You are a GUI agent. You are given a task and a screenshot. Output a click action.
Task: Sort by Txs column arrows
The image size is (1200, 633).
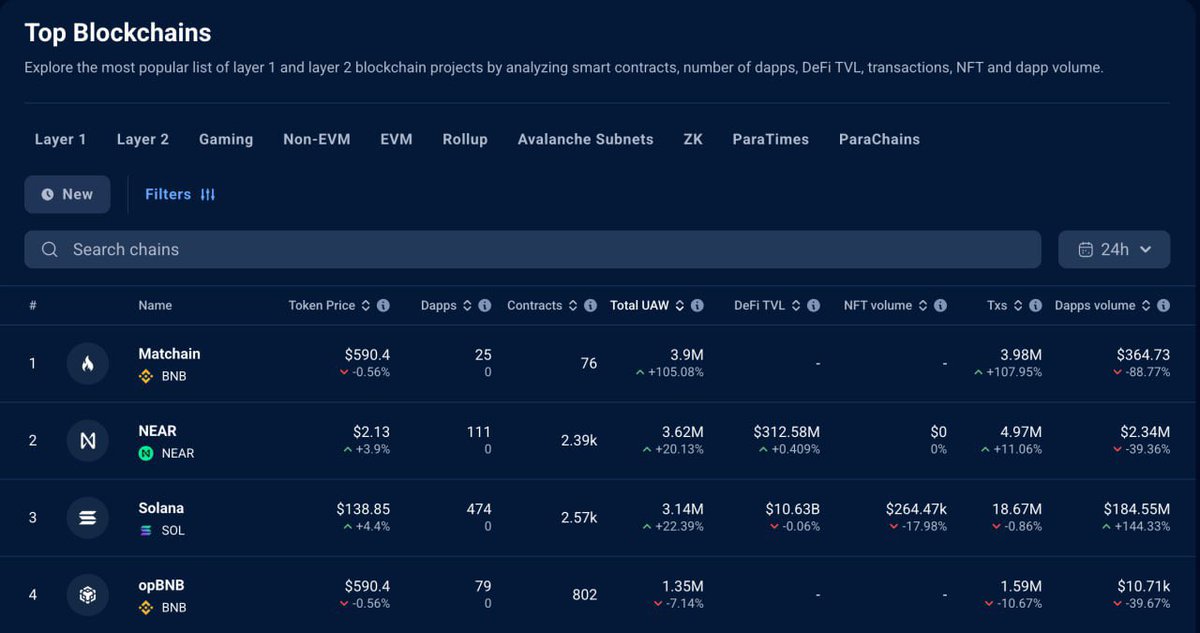[x=1018, y=306]
